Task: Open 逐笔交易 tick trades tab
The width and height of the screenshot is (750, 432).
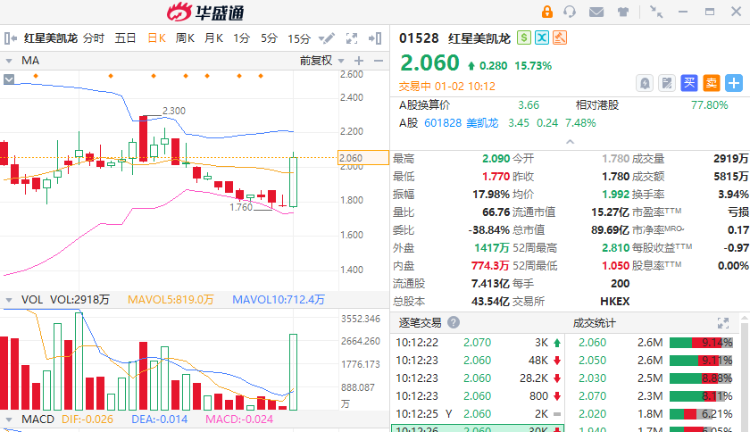Action: click(x=420, y=323)
